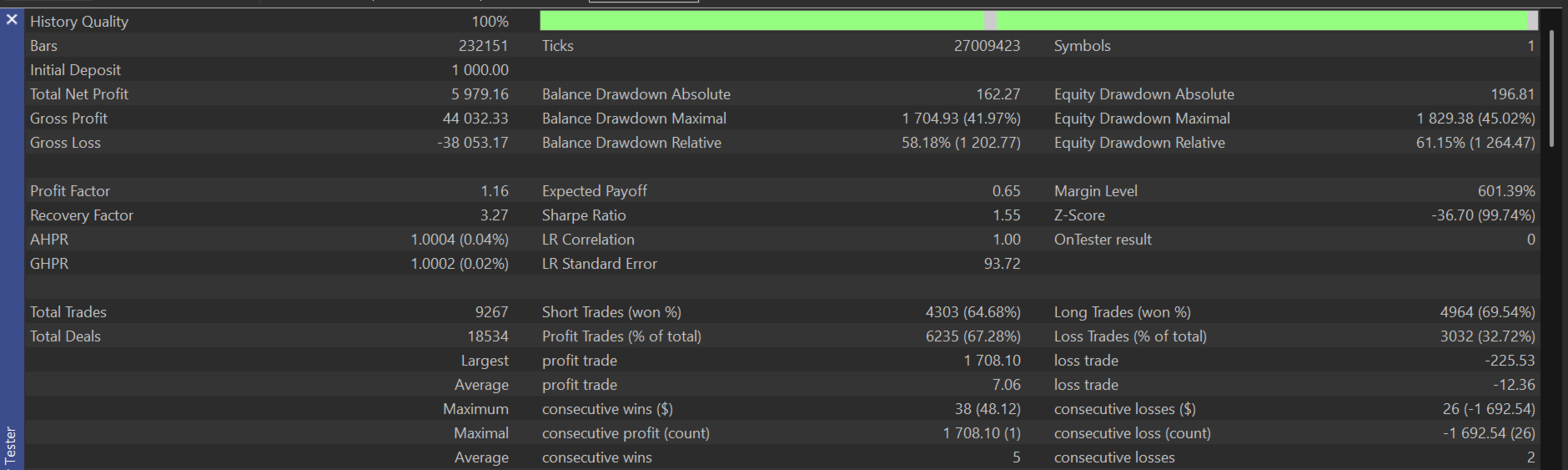
Task: Click the green History Quality bar
Action: pyautogui.click(x=1038, y=21)
